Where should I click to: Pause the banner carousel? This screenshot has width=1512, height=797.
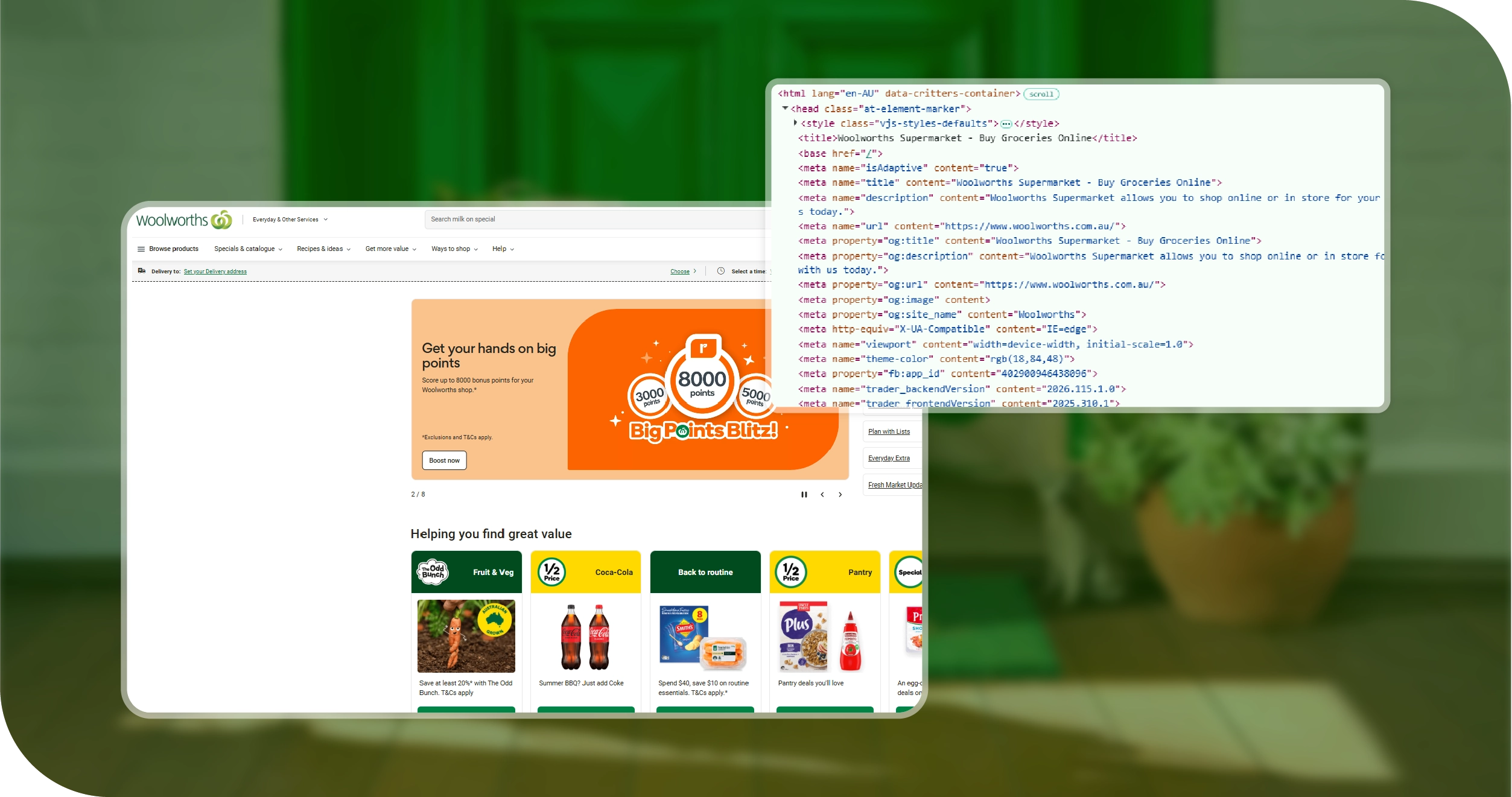tap(804, 495)
